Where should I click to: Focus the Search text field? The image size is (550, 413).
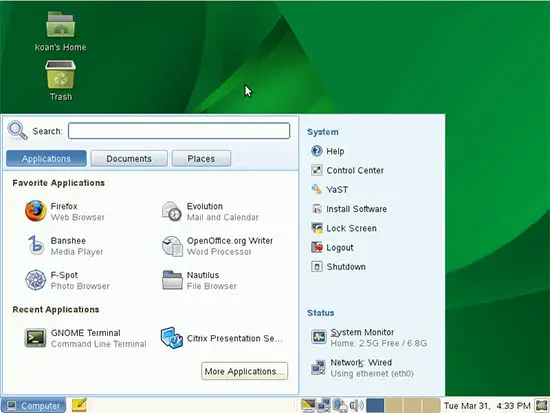click(179, 131)
